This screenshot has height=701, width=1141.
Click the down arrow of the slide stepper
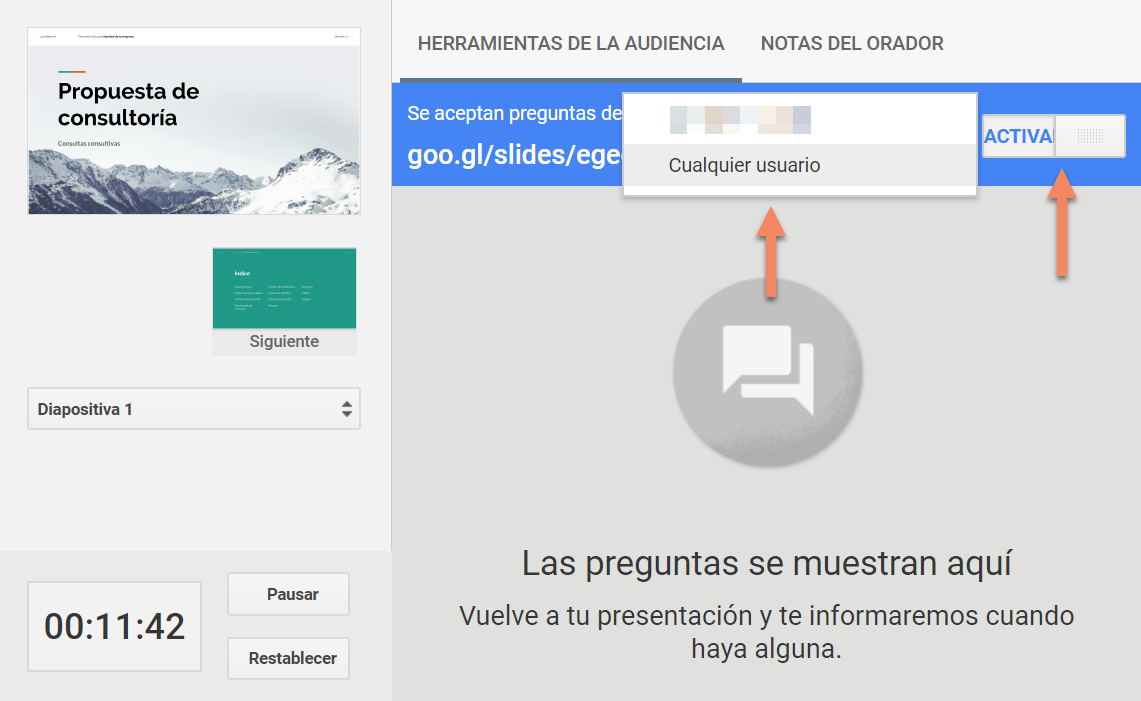347,413
